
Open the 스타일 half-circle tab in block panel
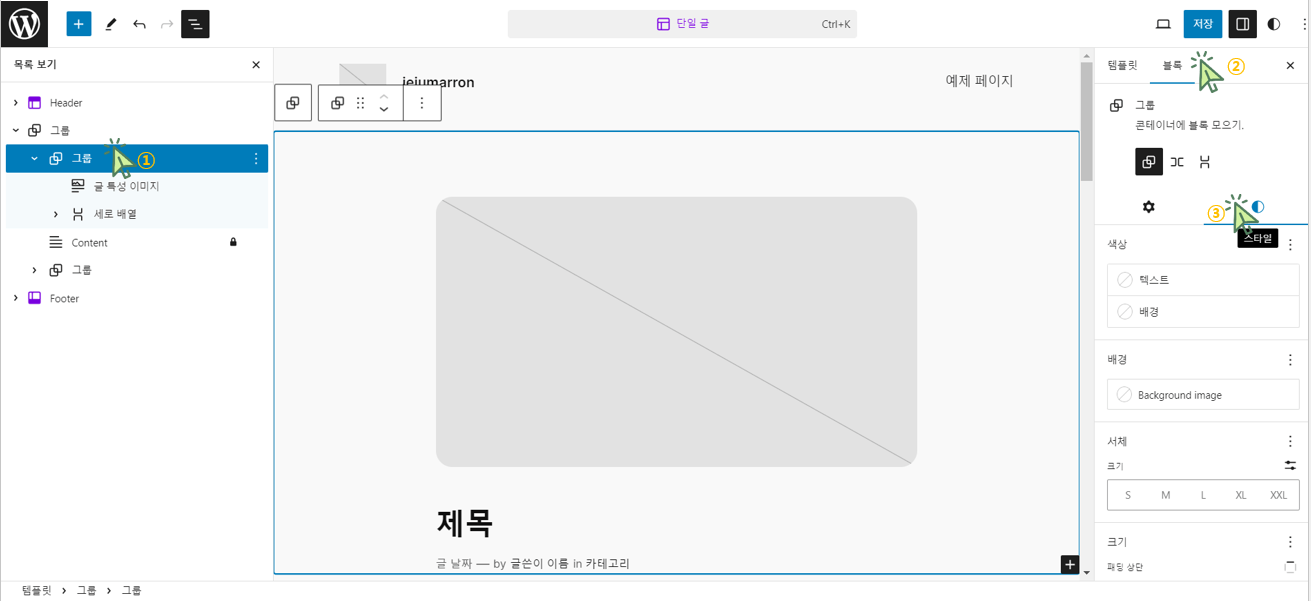point(1256,207)
